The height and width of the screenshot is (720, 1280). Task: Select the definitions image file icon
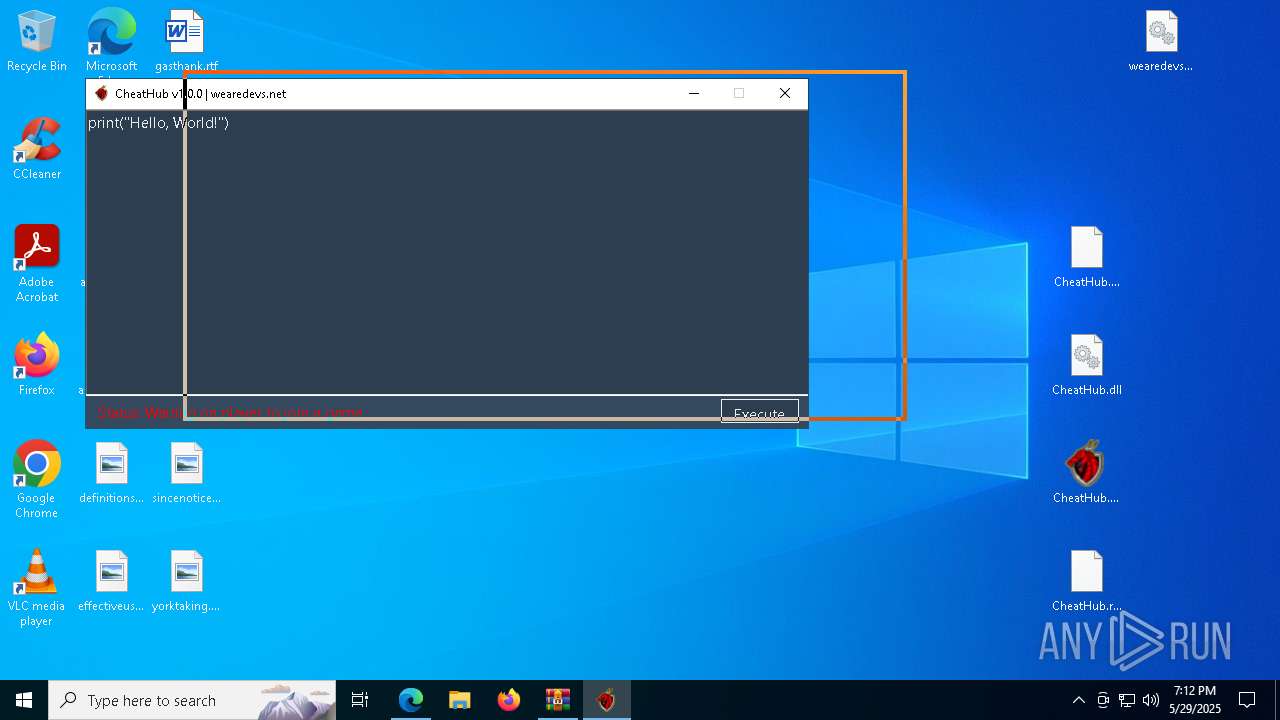(112, 473)
